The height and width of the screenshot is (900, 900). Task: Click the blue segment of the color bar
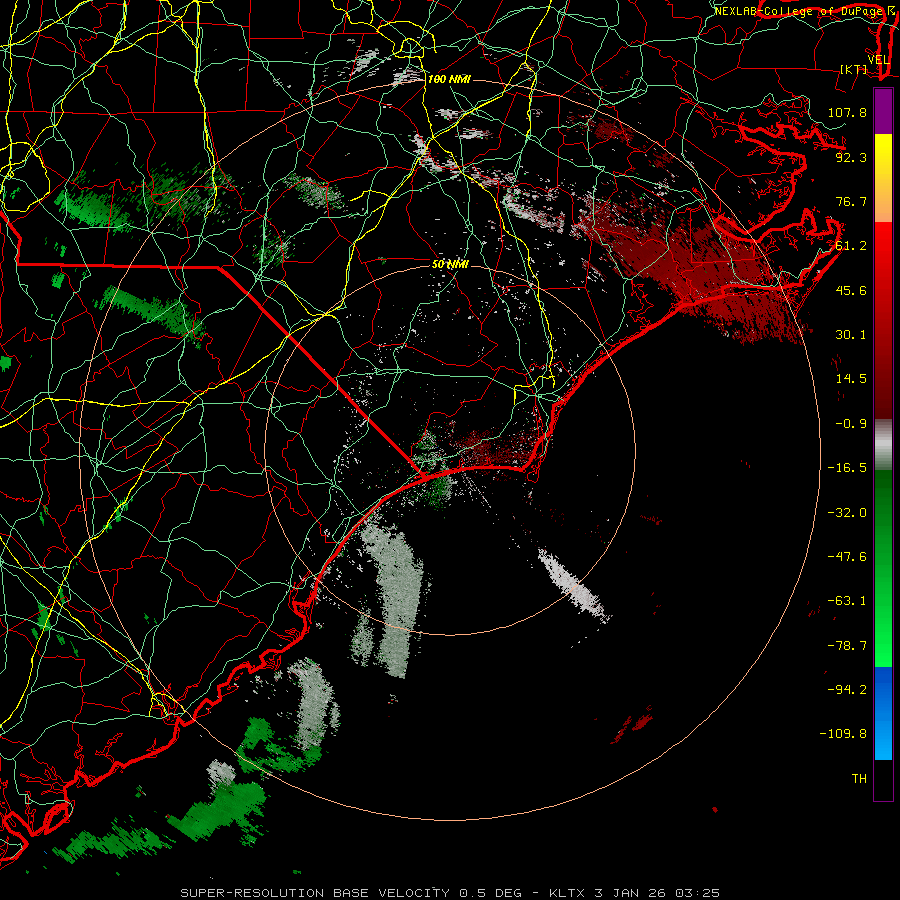[x=883, y=713]
